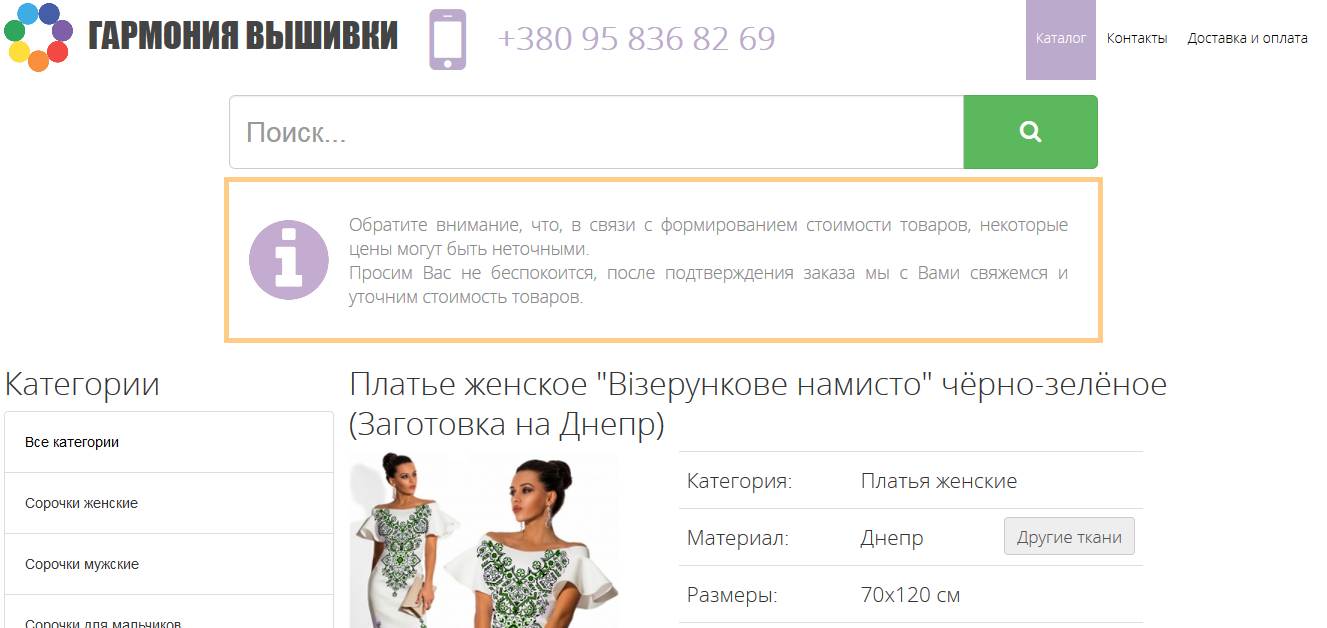Open Сорочки для мальчиков category
Screen dimensions: 1327x628
point(169,613)
